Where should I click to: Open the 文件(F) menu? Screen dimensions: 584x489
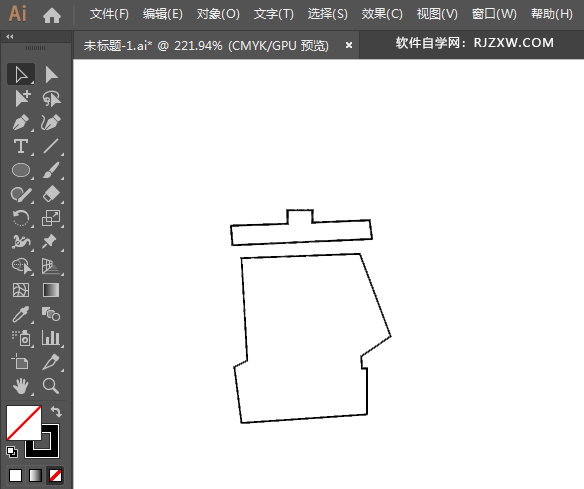pyautogui.click(x=109, y=14)
